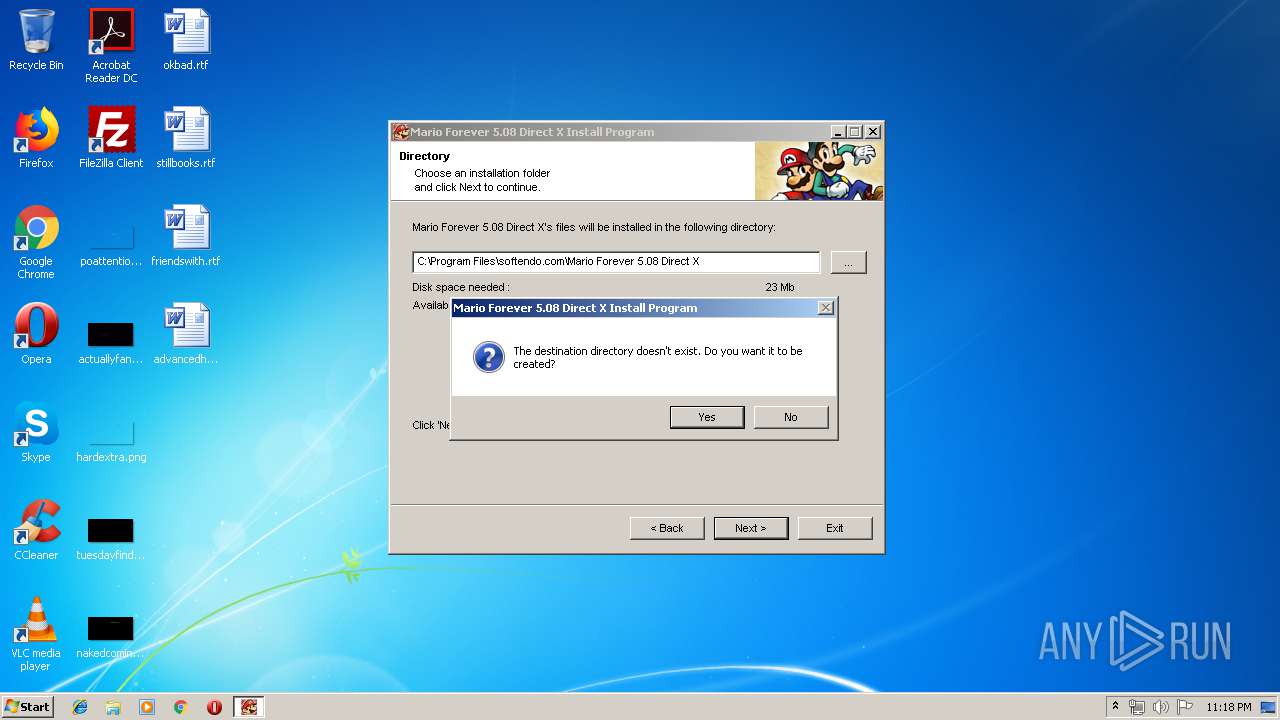Screen dimensions: 1280x720
Task: Click the "23 Mb" disk space value
Action: pos(780,287)
